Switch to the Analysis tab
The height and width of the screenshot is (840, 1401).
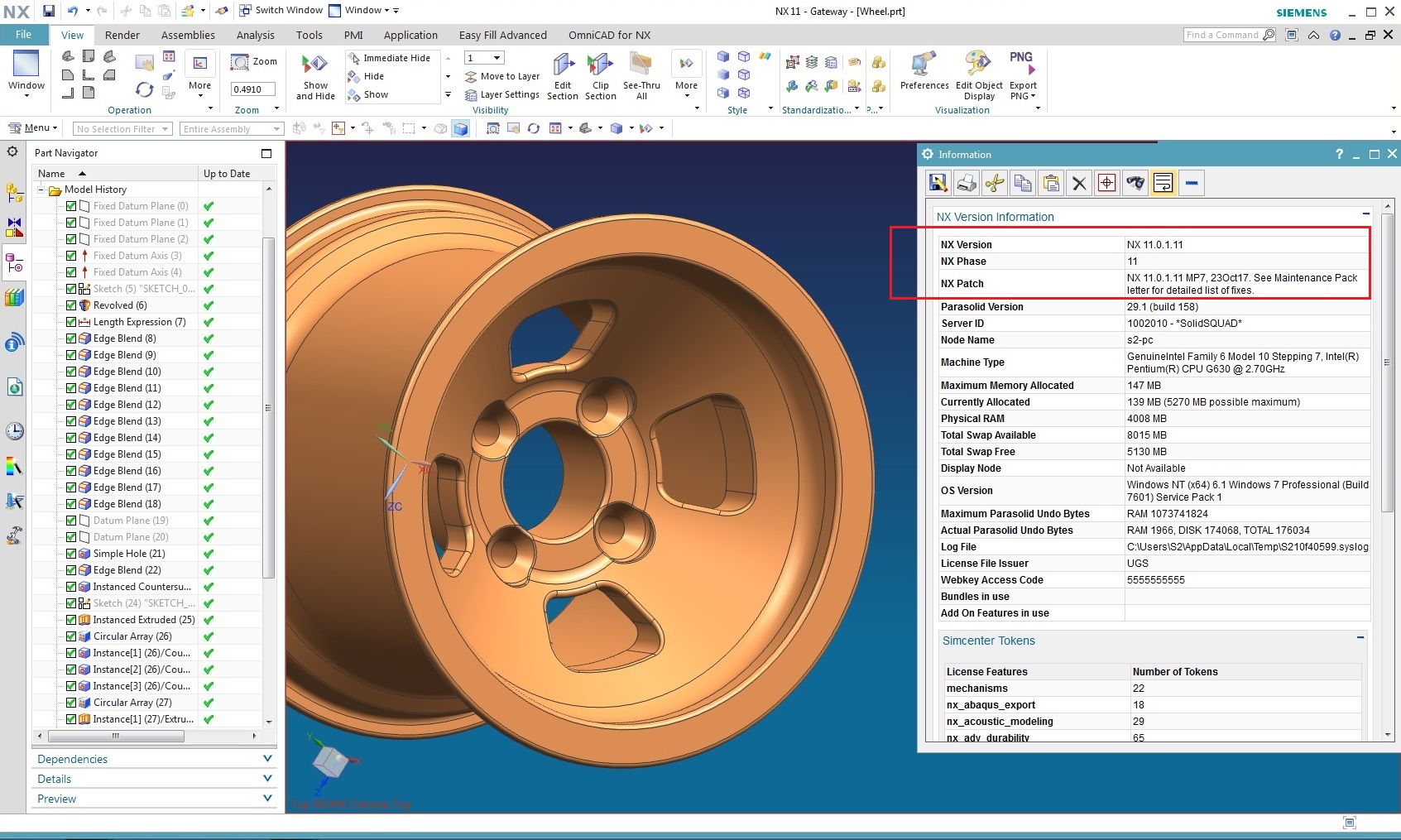pyautogui.click(x=256, y=35)
